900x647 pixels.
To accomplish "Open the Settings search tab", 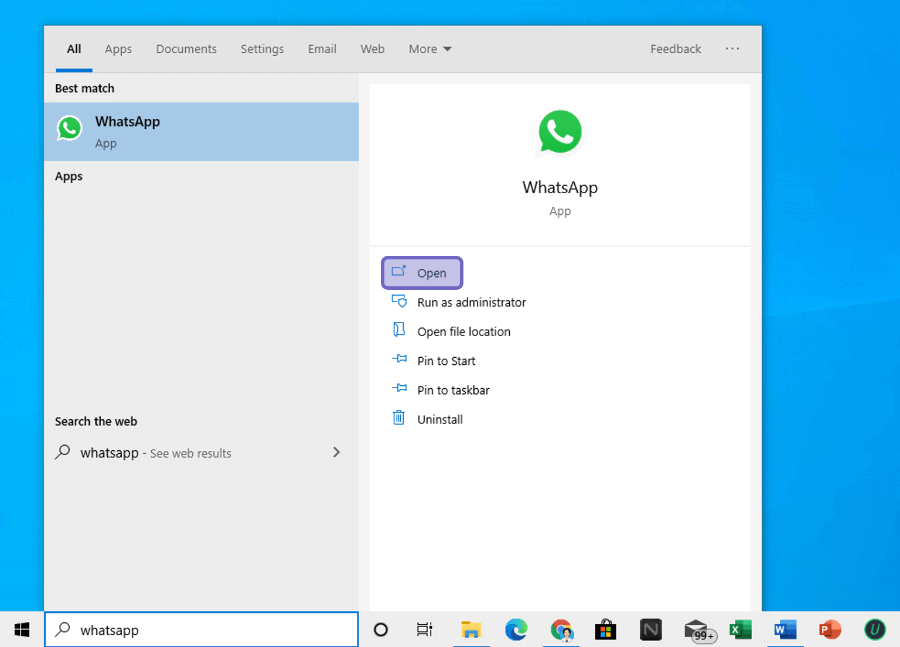I will pyautogui.click(x=262, y=49).
